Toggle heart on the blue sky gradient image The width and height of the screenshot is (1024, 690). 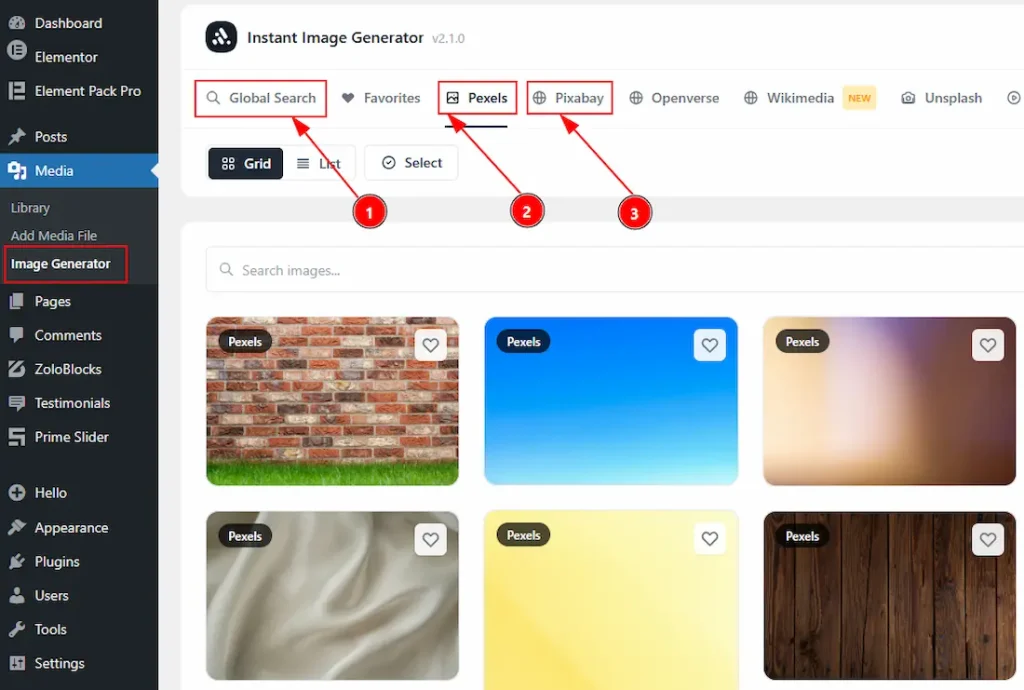(709, 345)
